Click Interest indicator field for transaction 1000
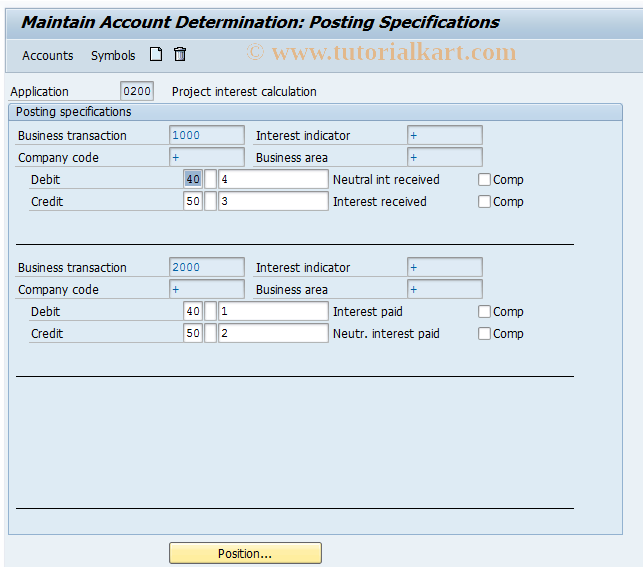The image size is (643, 567). coord(445,135)
